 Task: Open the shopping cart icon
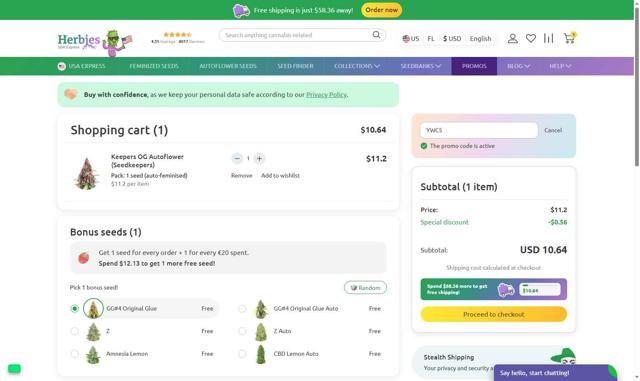point(569,38)
